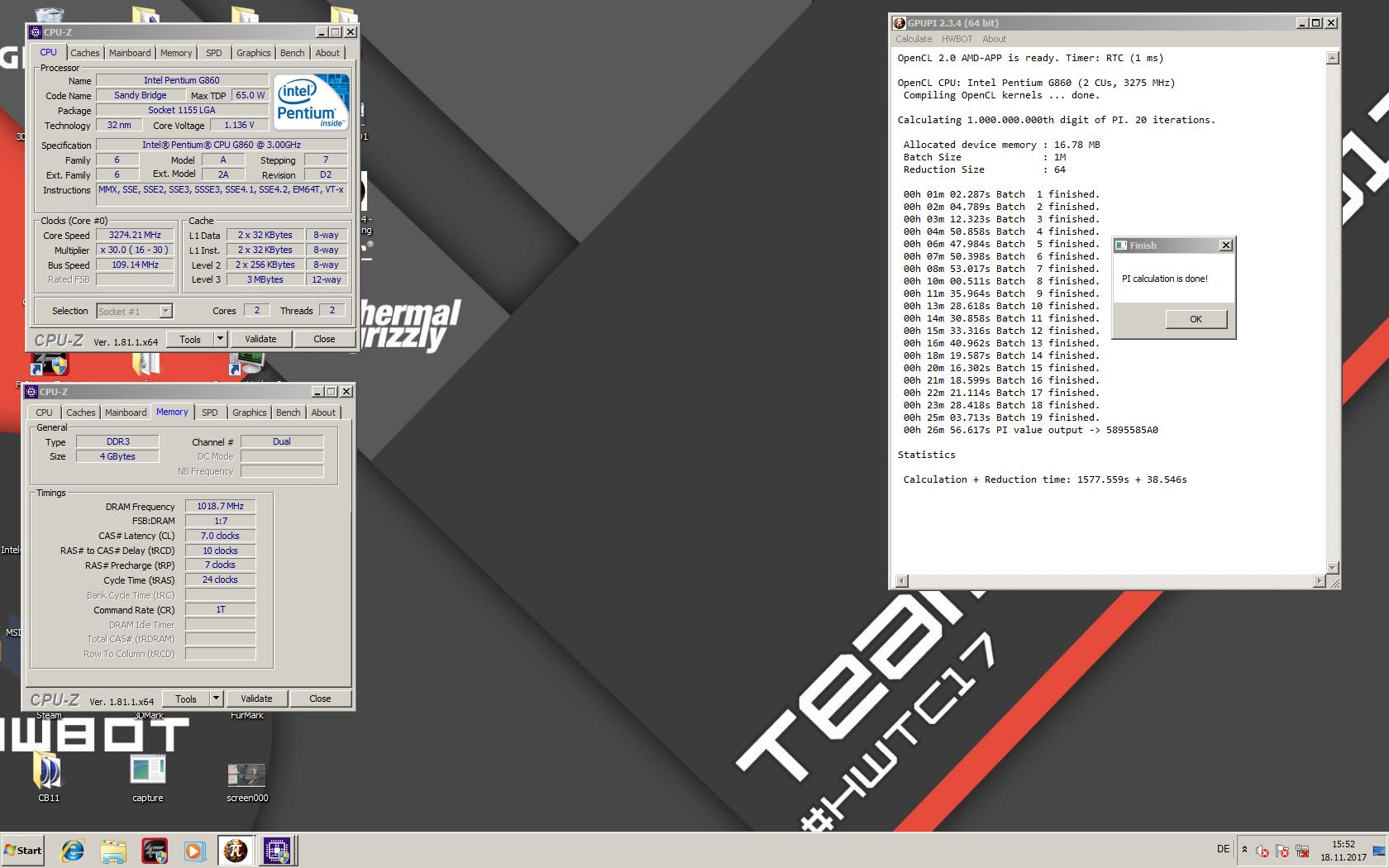This screenshot has height=868, width=1389.
Task: Switch to CPU-Z via its taskbar icon
Action: coord(277,850)
